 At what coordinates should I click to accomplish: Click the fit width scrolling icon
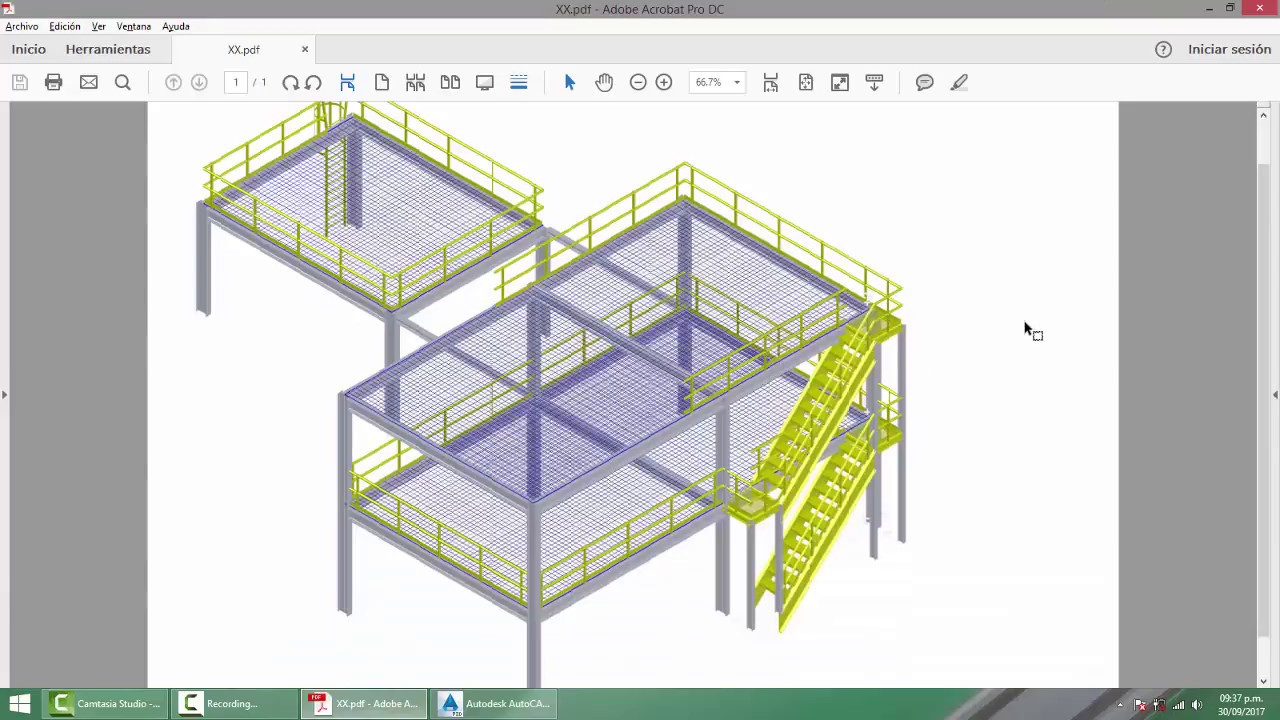click(x=771, y=83)
